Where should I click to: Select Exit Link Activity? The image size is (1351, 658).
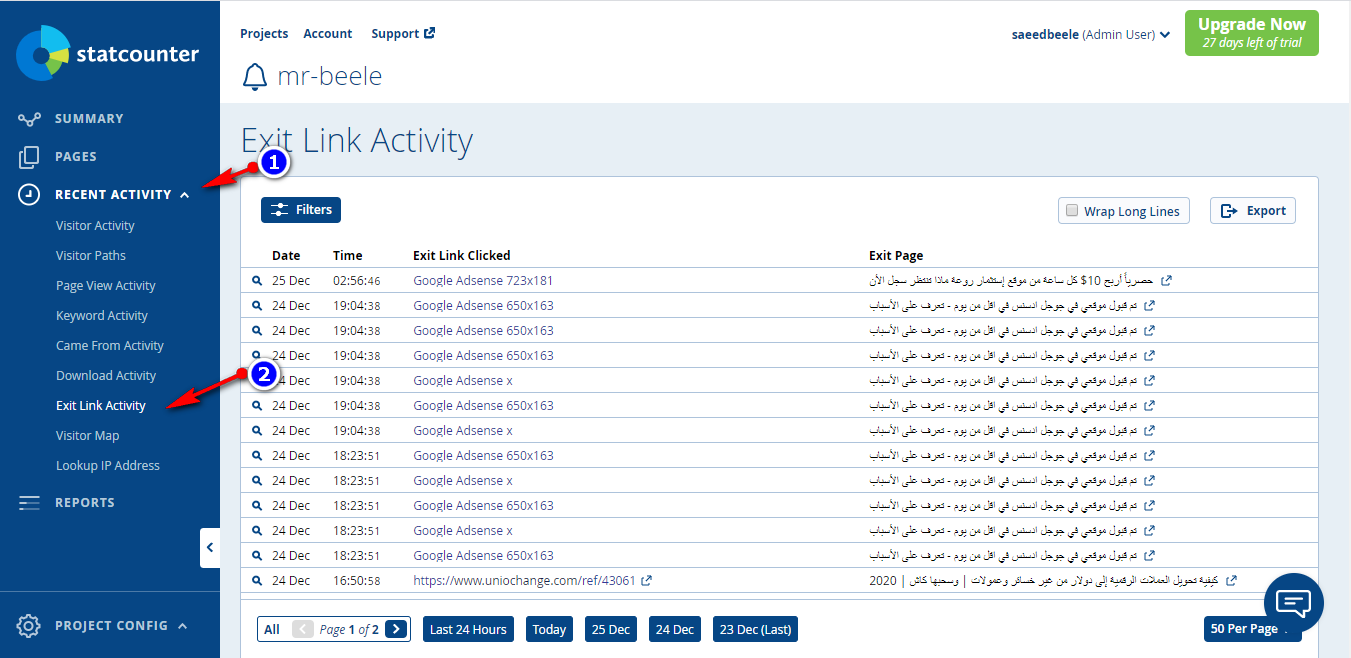[101, 406]
